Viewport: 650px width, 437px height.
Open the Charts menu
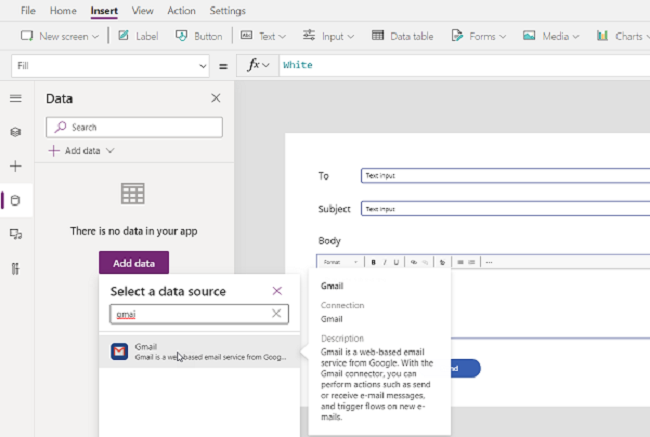click(x=623, y=36)
